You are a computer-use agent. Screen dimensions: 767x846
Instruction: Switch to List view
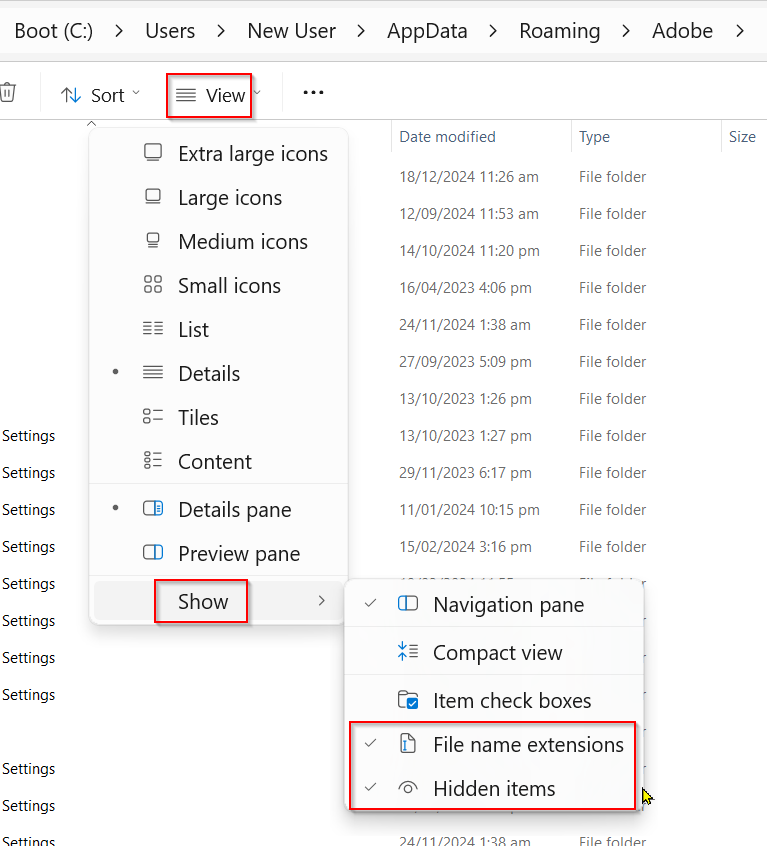pos(218,330)
